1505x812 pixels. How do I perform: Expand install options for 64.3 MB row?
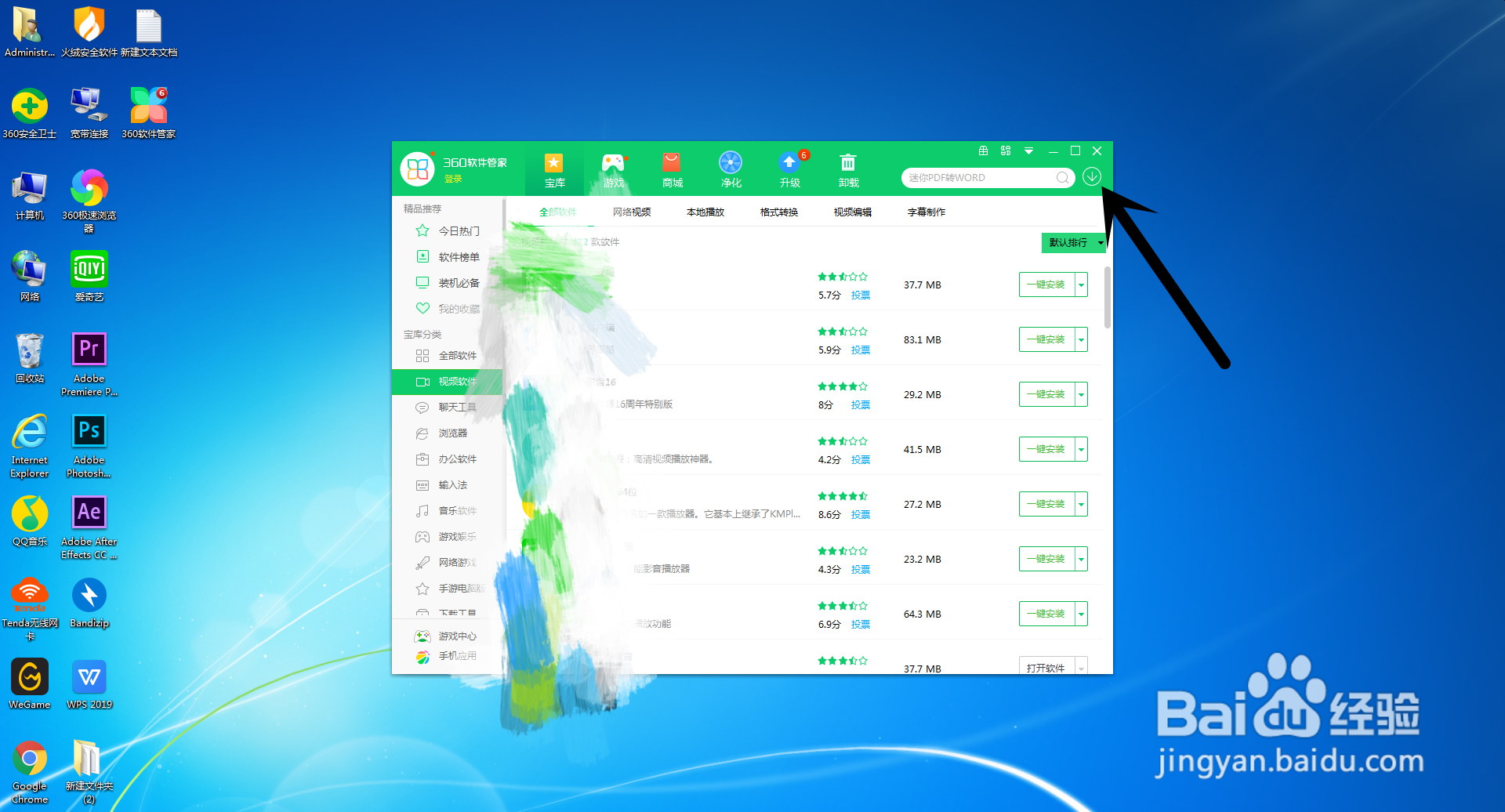pos(1082,614)
